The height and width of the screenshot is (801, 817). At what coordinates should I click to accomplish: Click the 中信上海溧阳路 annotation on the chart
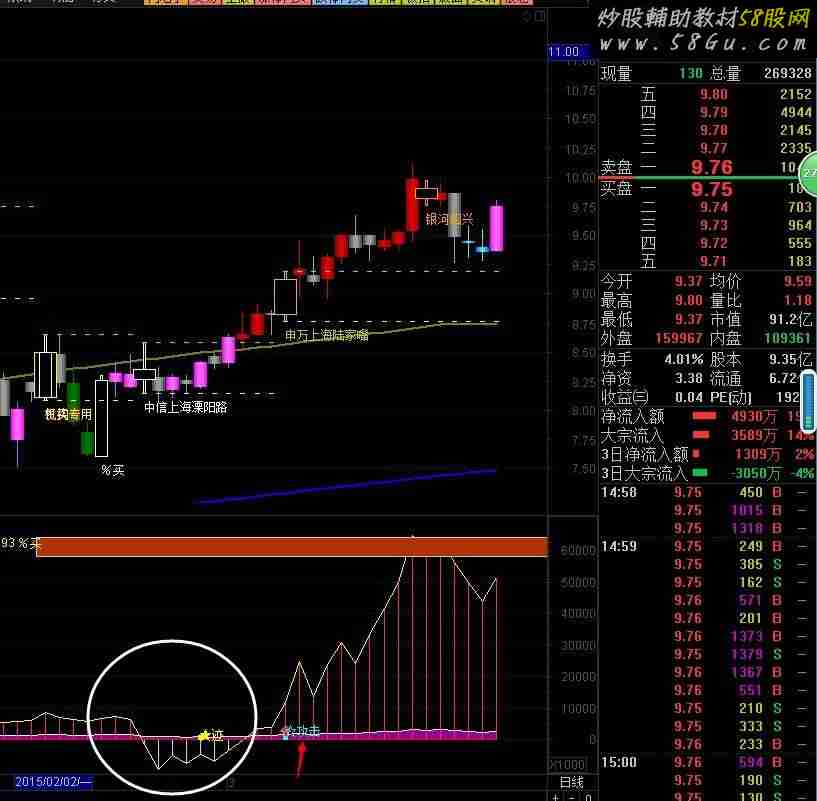pos(185,407)
